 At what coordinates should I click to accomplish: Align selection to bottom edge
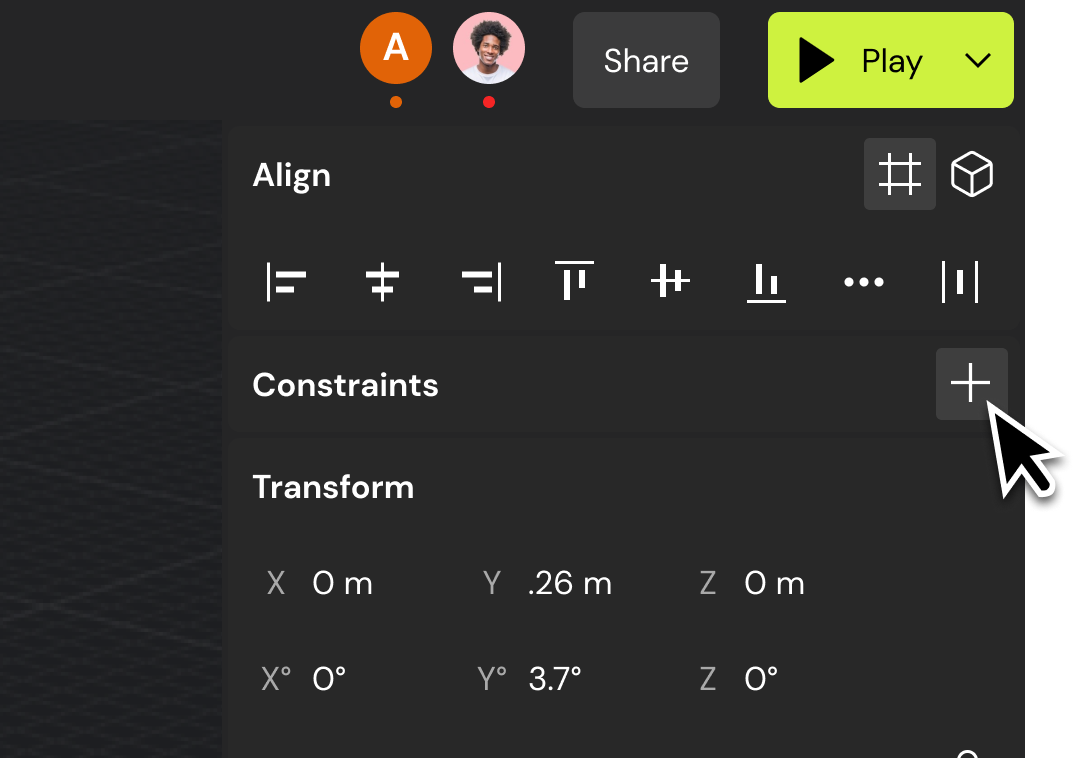[766, 282]
